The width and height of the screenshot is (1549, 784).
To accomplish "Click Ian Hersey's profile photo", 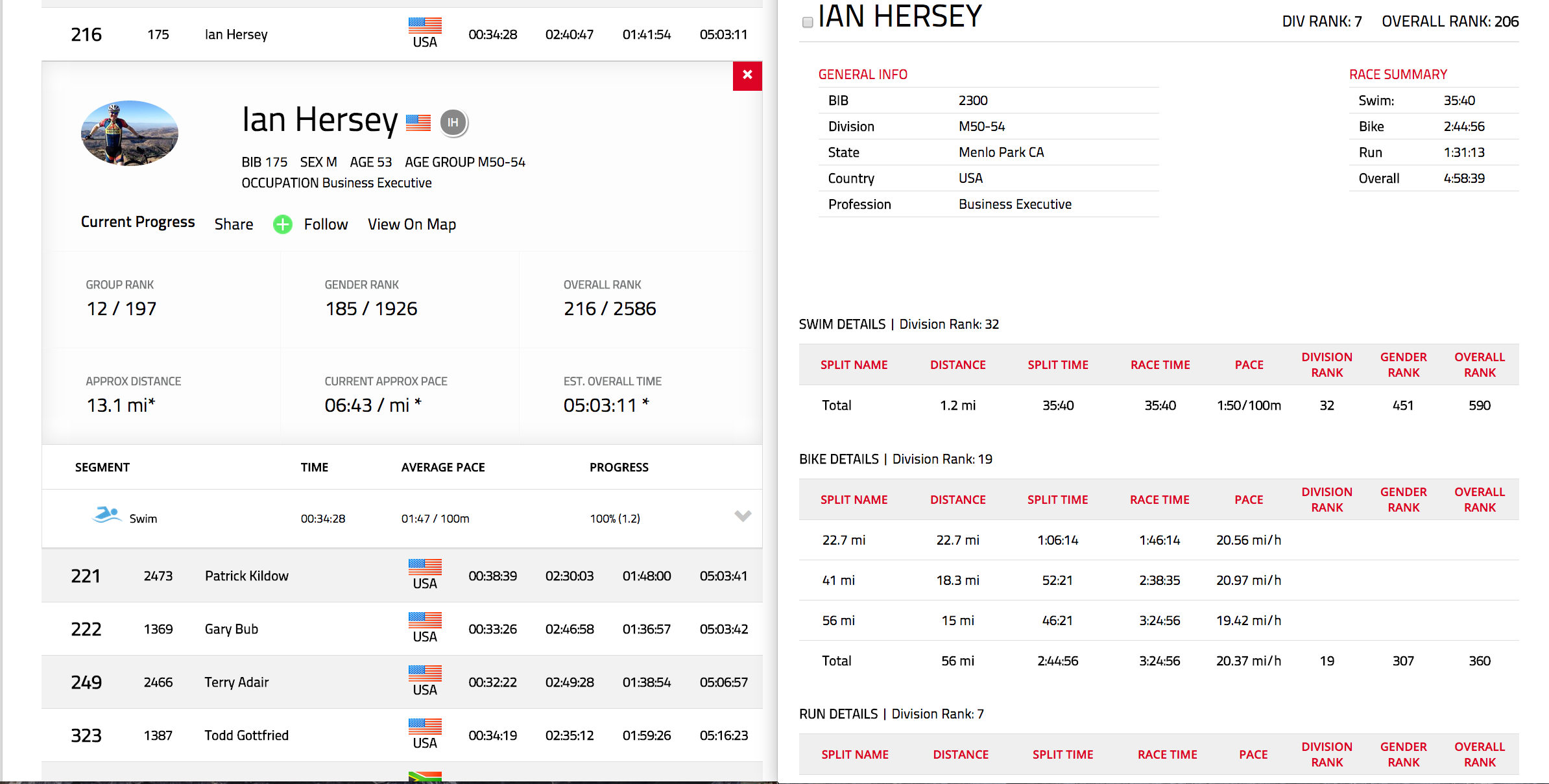I will 130,133.
